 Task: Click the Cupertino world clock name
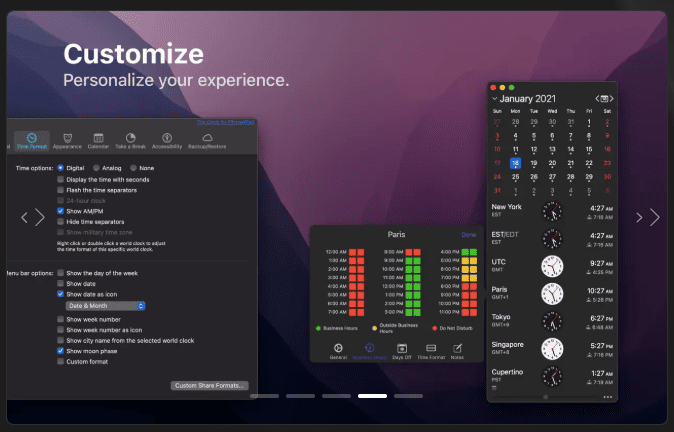[507, 372]
